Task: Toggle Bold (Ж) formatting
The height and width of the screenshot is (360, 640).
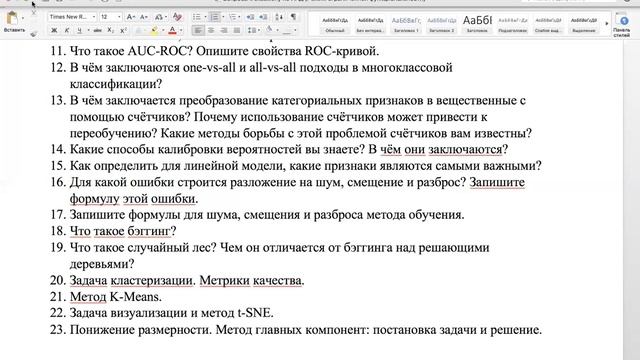Action: tap(54, 31)
